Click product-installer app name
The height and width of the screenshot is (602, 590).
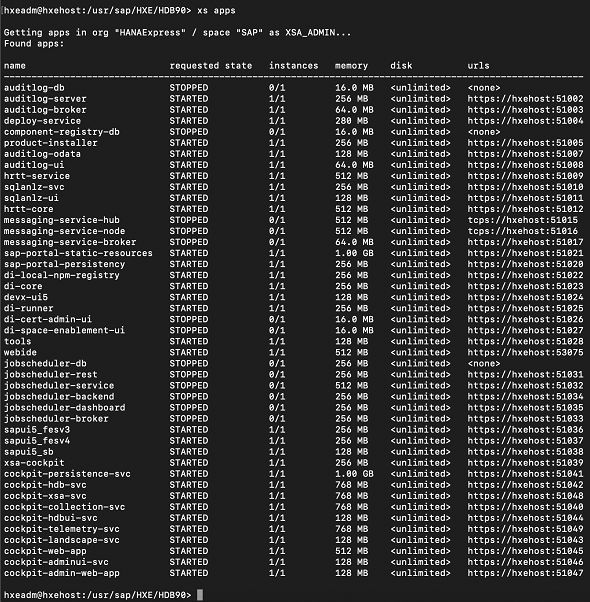[51, 143]
